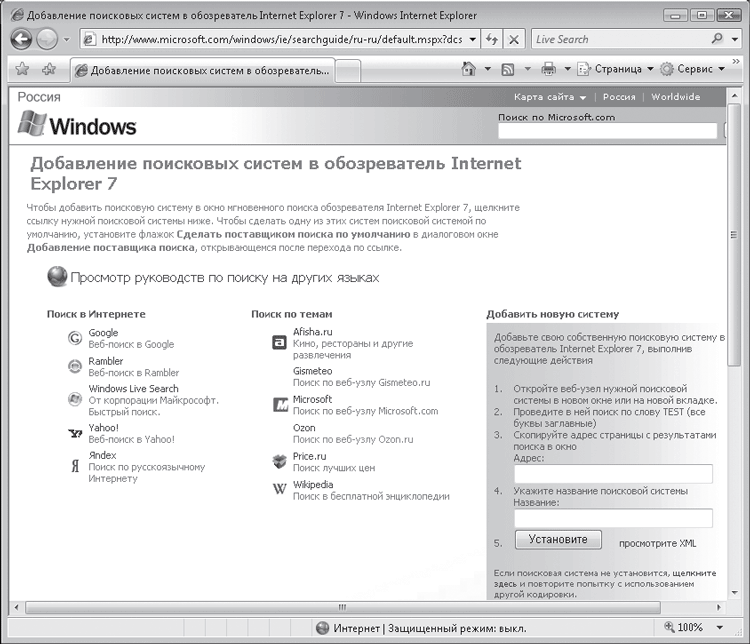Click the Google search provider link
This screenshot has height=644, width=750.
(x=103, y=333)
